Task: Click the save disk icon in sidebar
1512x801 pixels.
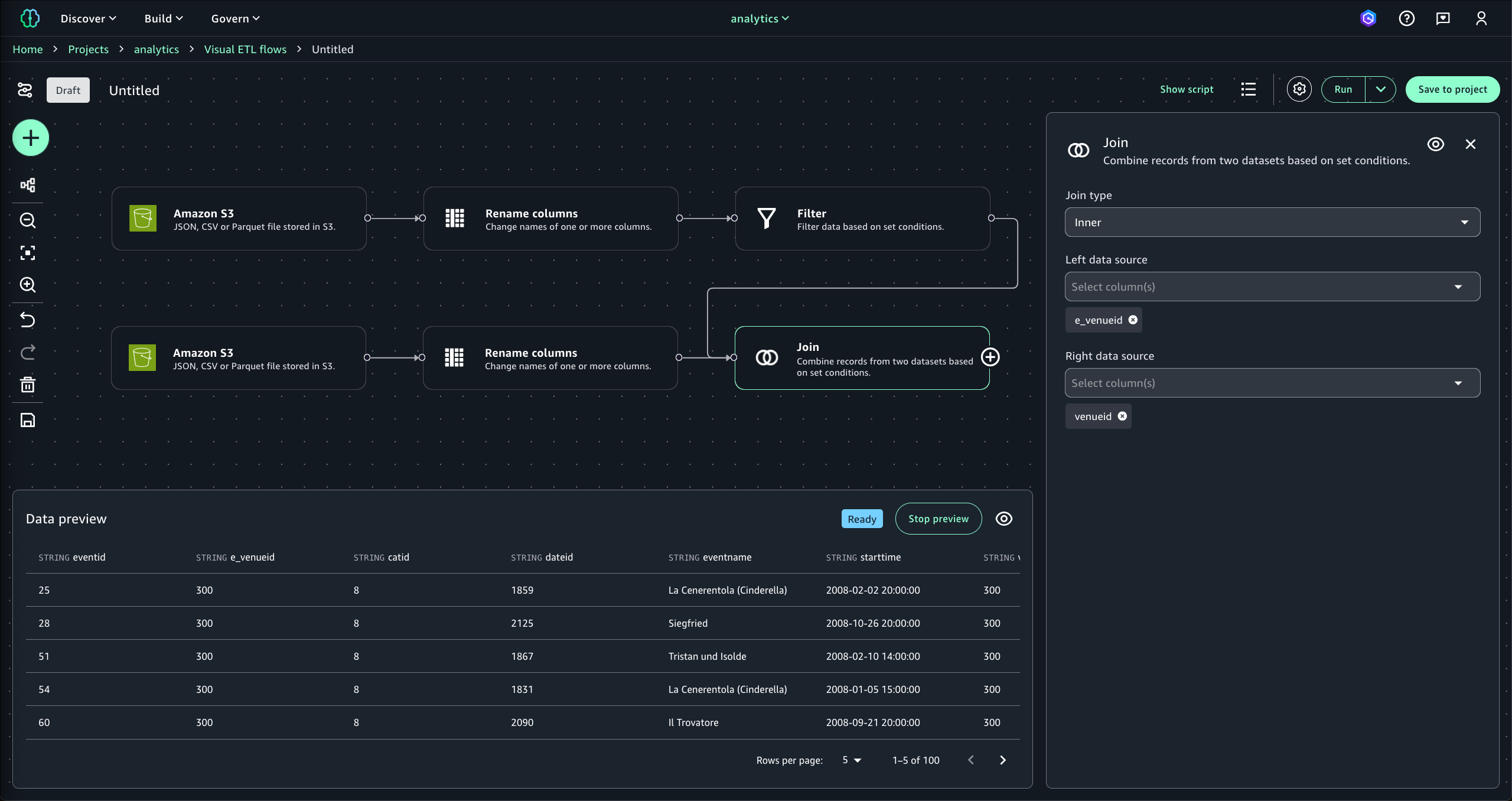Action: pyautogui.click(x=28, y=420)
